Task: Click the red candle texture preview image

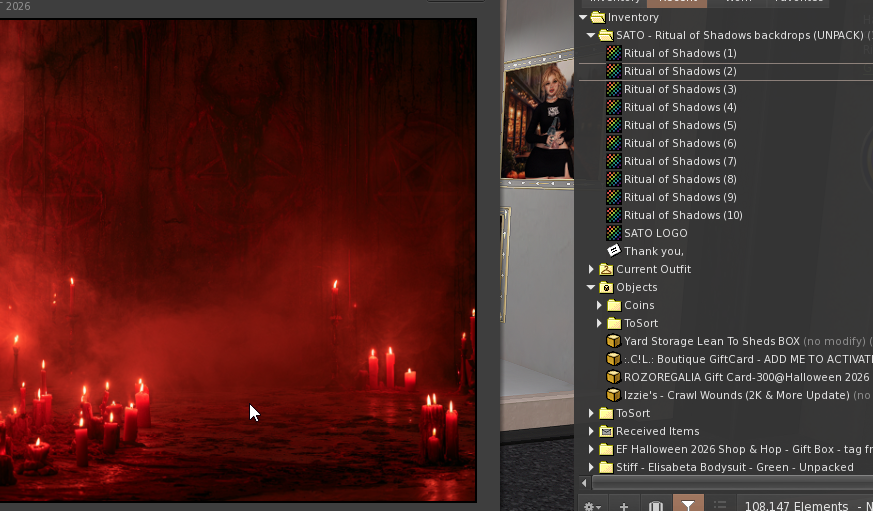Action: pyautogui.click(x=238, y=260)
